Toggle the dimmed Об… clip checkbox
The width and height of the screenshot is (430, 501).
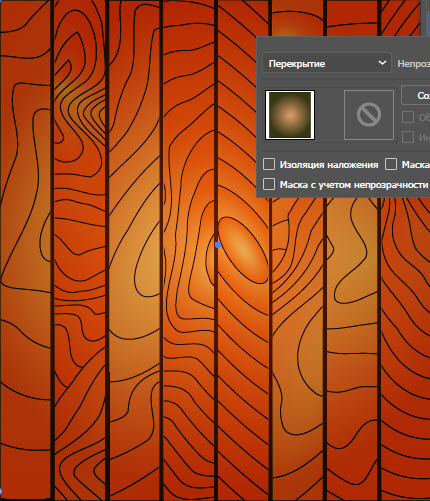pyautogui.click(x=408, y=117)
